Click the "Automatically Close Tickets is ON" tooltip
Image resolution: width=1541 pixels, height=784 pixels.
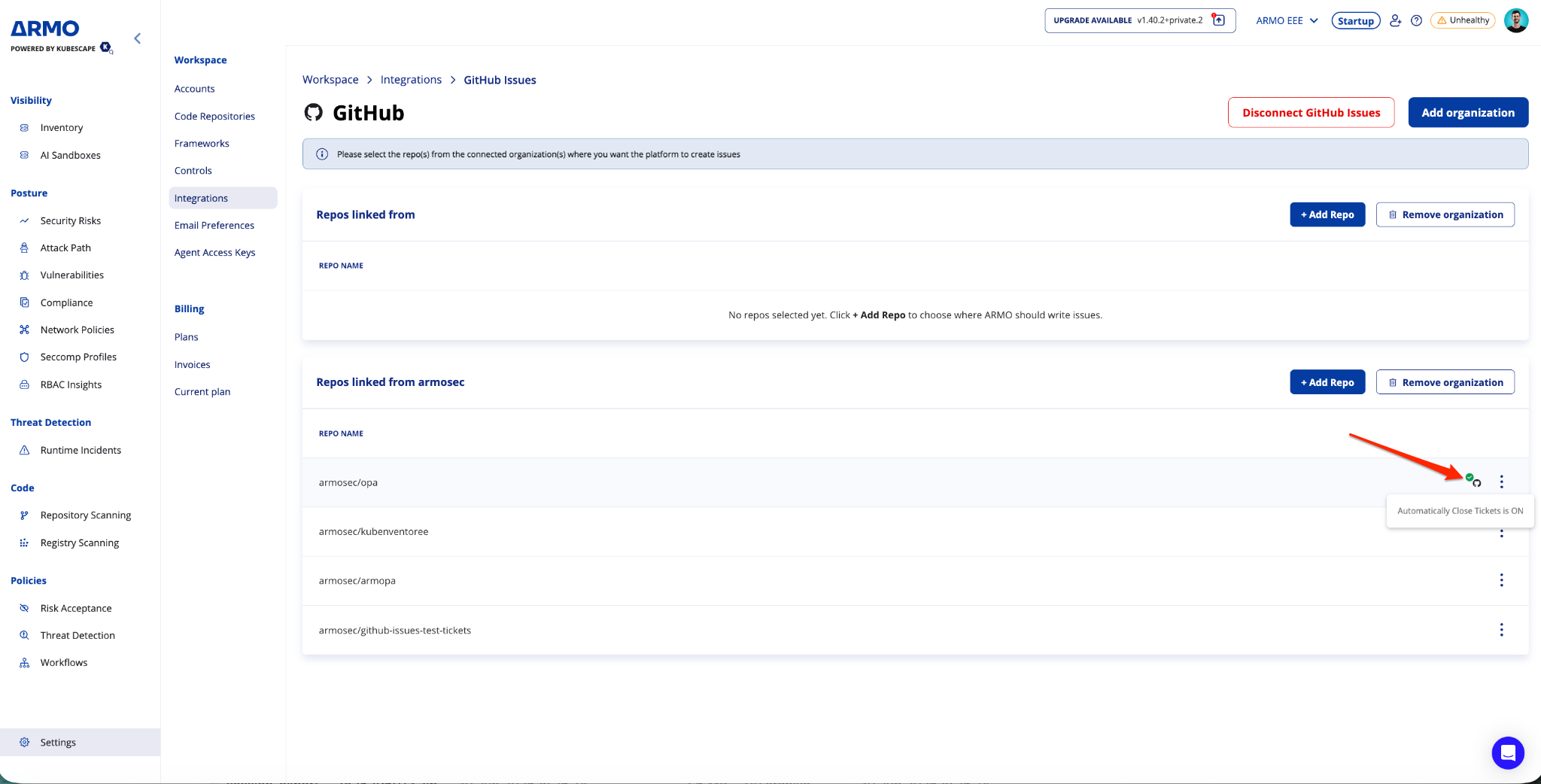point(1460,511)
